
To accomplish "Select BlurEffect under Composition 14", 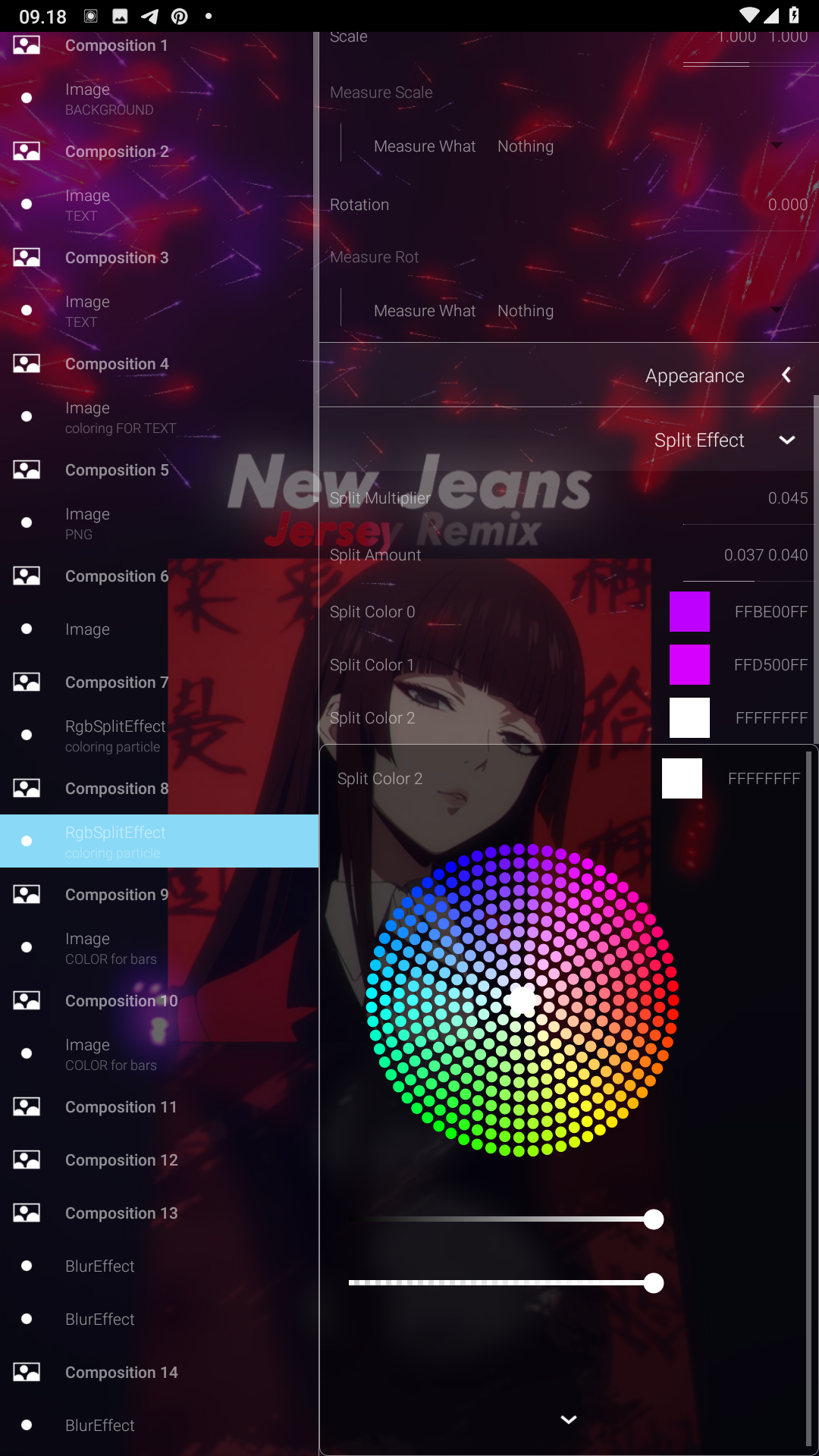I will point(159,1426).
